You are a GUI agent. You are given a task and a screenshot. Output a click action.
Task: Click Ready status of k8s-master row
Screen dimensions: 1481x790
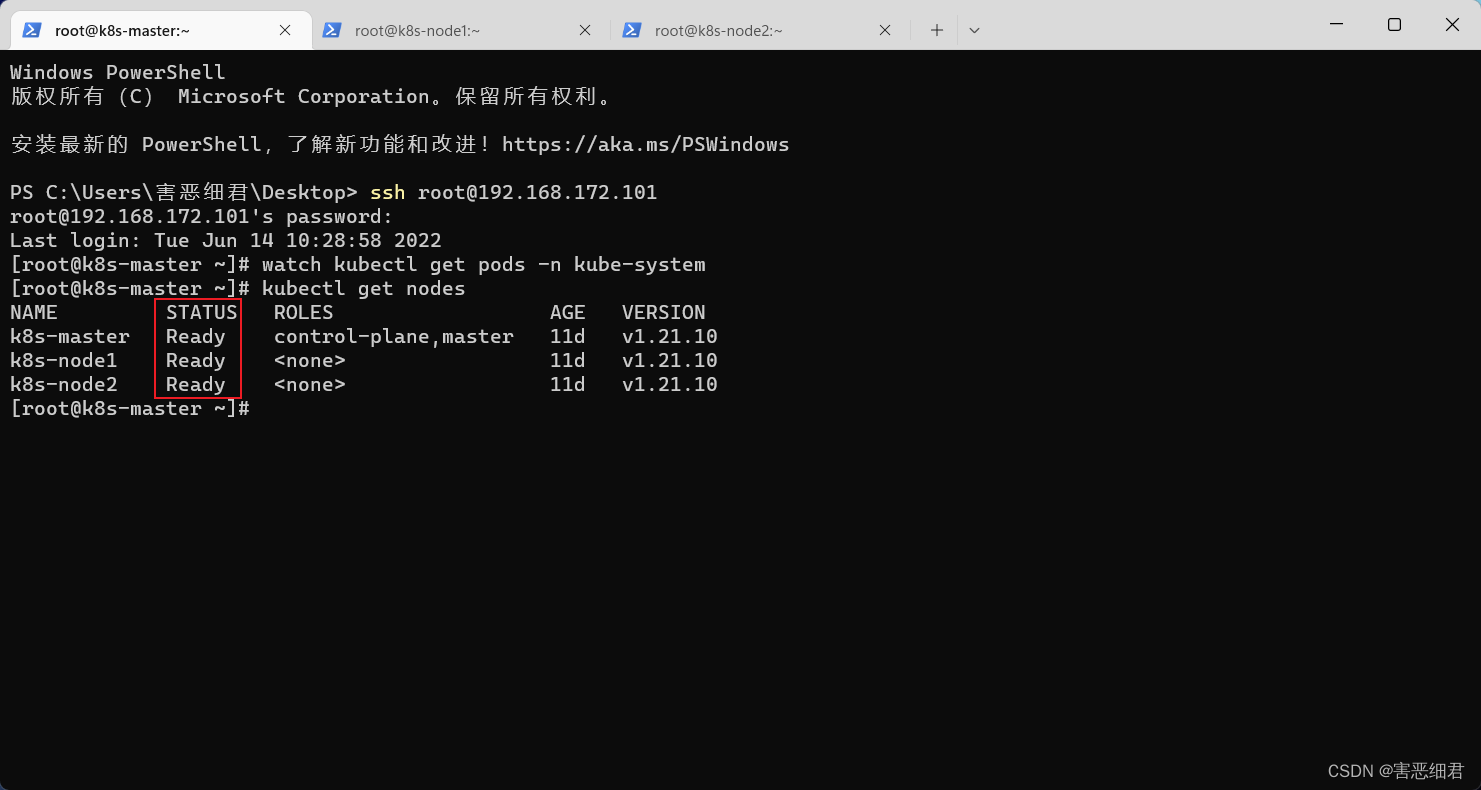196,336
